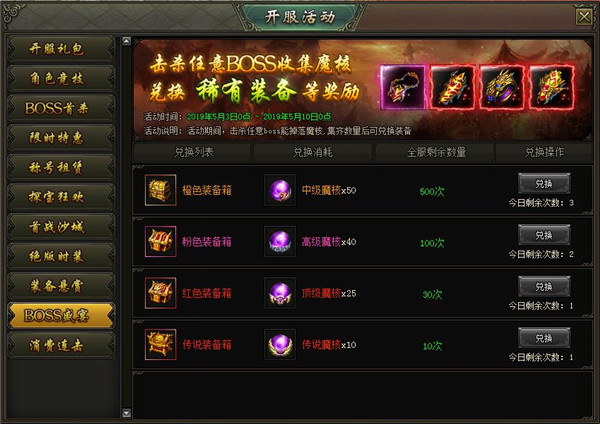Image resolution: width=600 pixels, height=424 pixels.
Task: Select the 传说魔核 winged orb icon
Action: coord(280,344)
